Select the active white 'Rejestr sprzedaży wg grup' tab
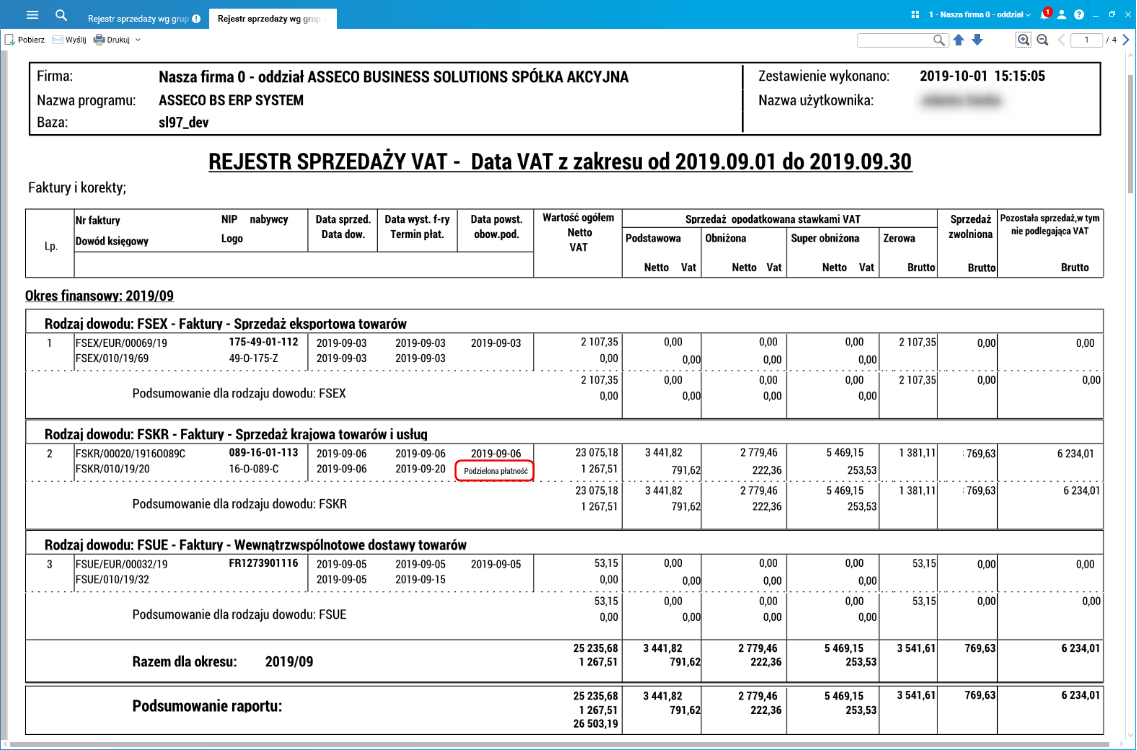This screenshot has width=1137, height=750. (x=272, y=19)
